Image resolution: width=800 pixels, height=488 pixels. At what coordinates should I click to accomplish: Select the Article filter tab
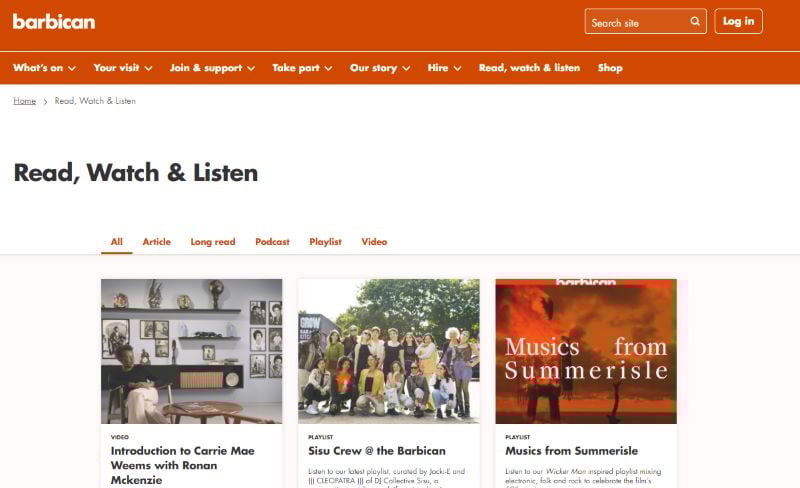tap(157, 242)
